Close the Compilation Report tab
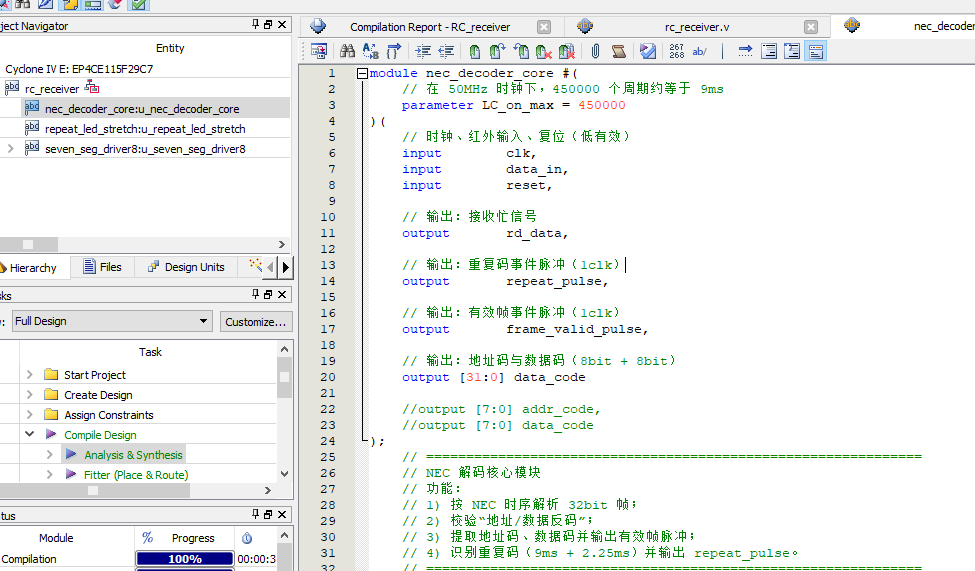Screen dimensions: 975x571 click(x=544, y=27)
